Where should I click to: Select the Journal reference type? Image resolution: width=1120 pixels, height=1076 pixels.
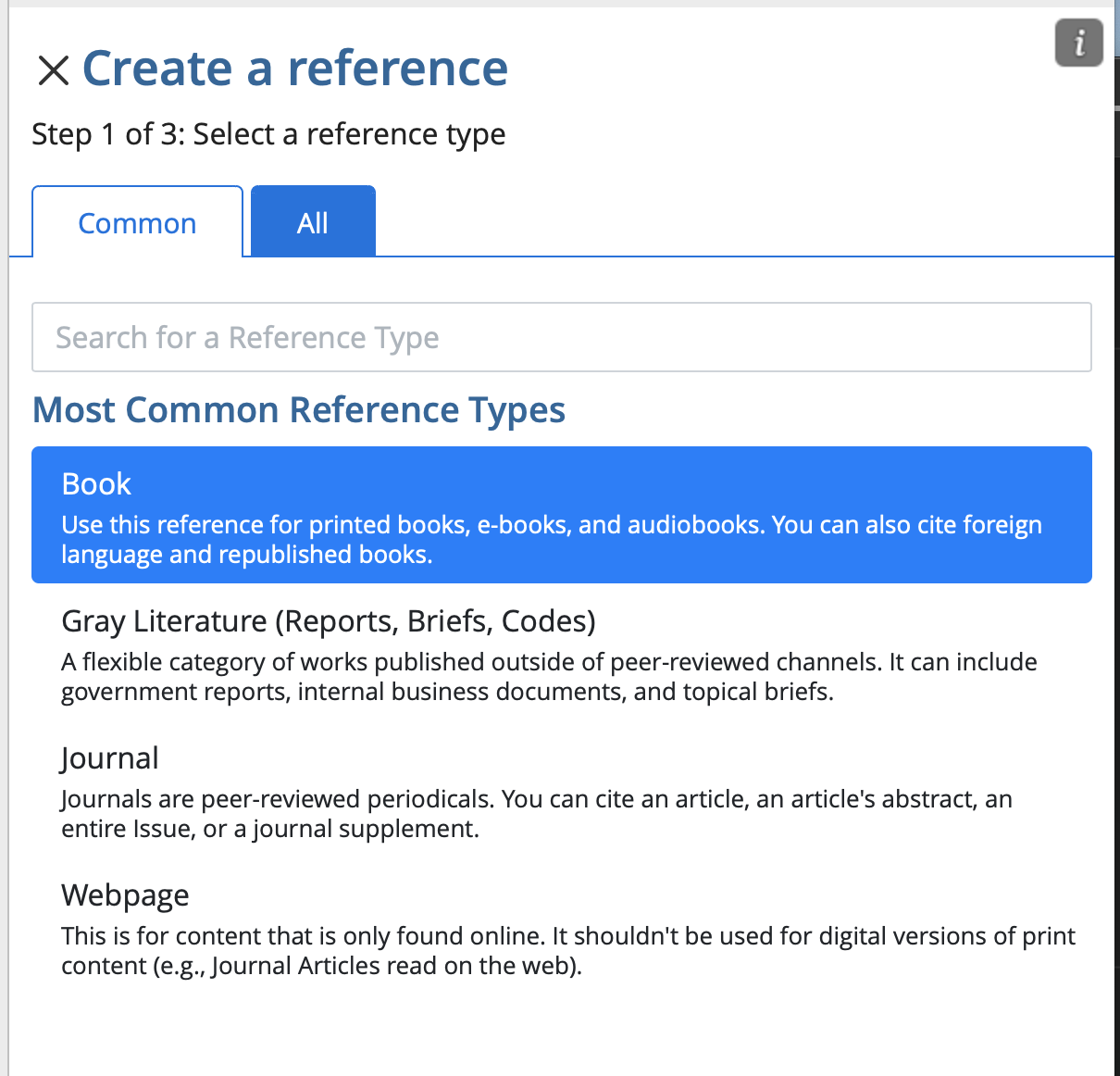[x=110, y=757]
